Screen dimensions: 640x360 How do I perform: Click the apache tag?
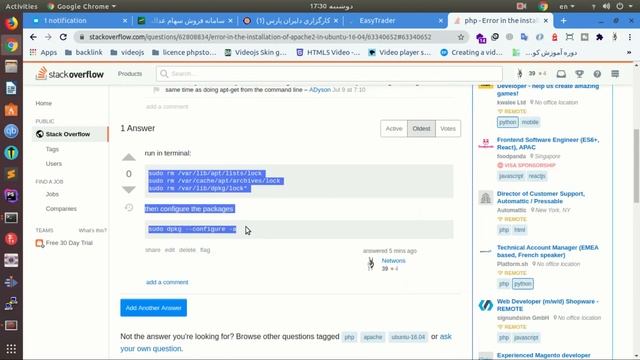pos(373,337)
